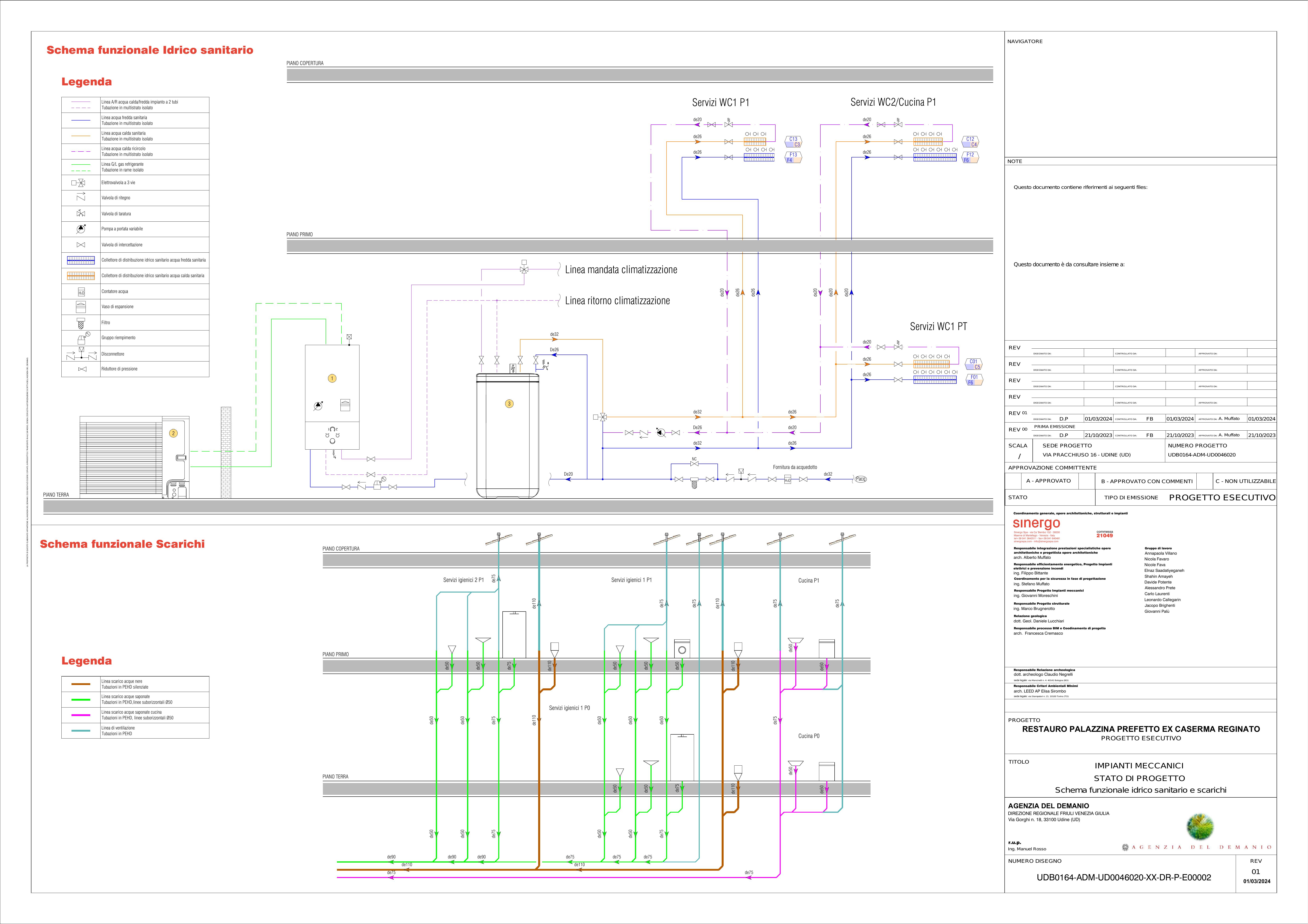
Task: Click the Elettrovalvola a 3 vie legend symbol
Action: [x=79, y=183]
